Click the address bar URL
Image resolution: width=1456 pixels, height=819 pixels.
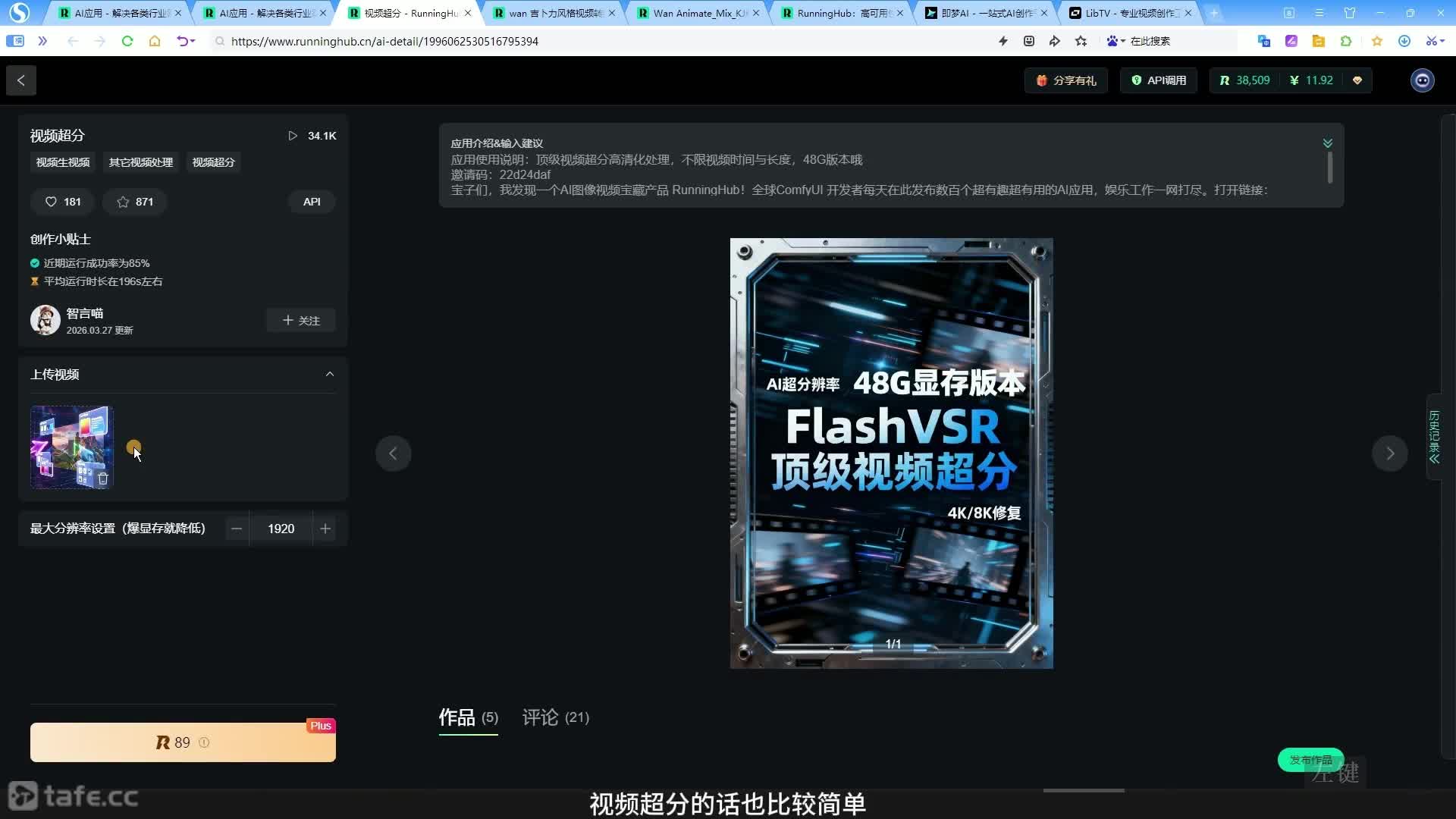pos(384,41)
